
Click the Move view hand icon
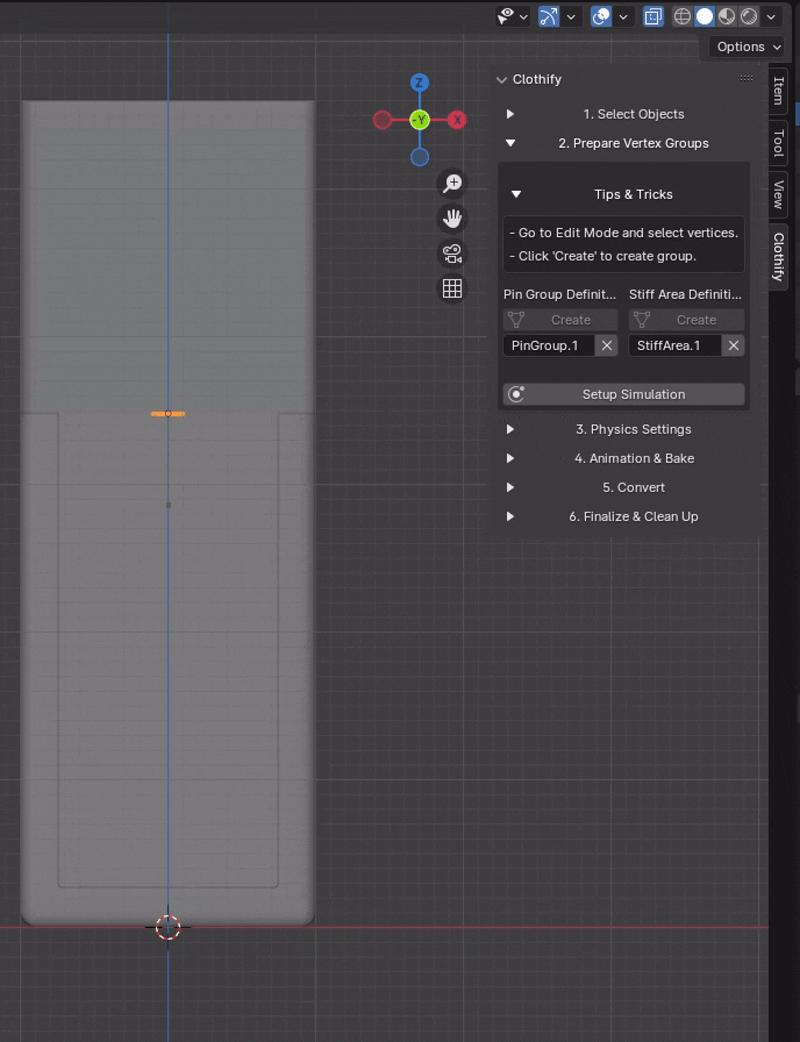pos(452,219)
